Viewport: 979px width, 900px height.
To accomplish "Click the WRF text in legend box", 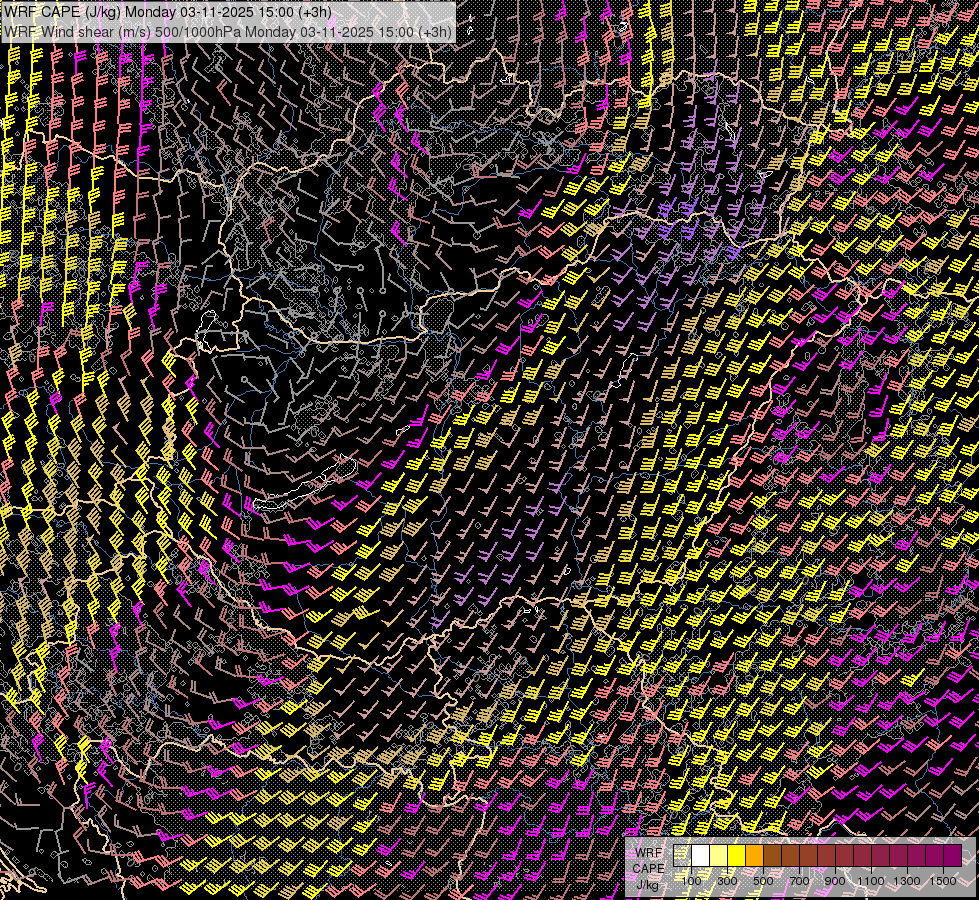I will coord(648,852).
